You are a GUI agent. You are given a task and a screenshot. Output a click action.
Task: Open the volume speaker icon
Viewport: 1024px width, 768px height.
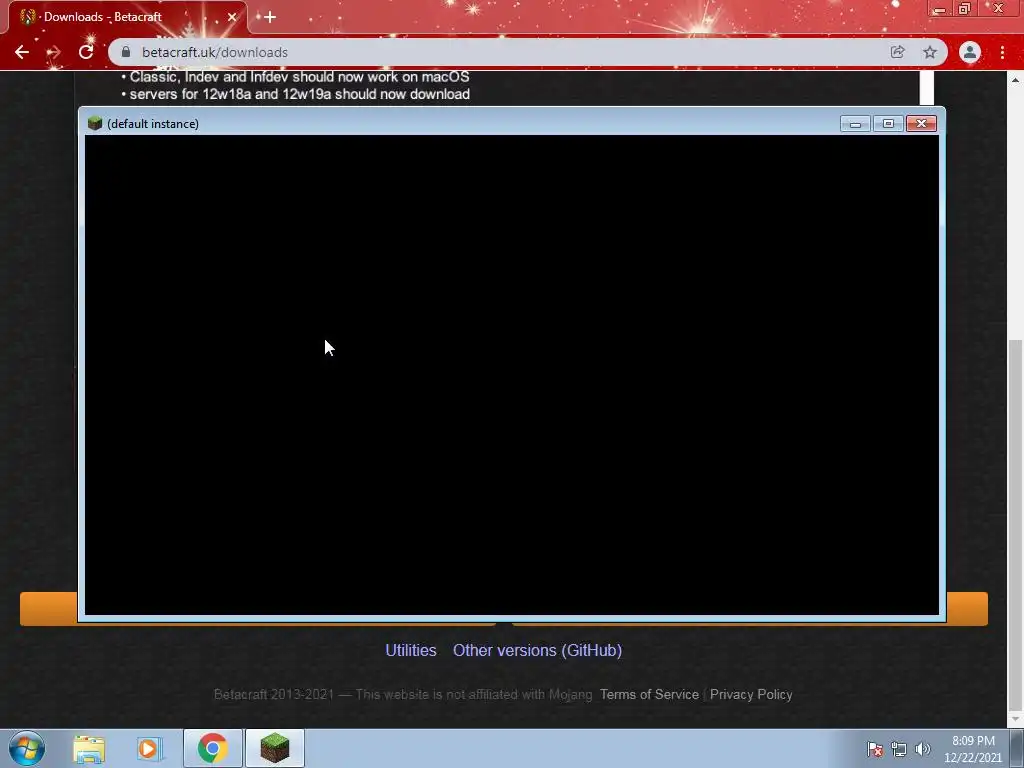click(922, 749)
